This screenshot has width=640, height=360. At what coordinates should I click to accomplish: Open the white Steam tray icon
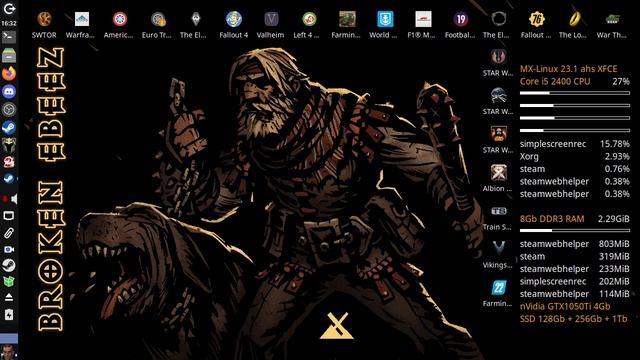pyautogui.click(x=9, y=265)
